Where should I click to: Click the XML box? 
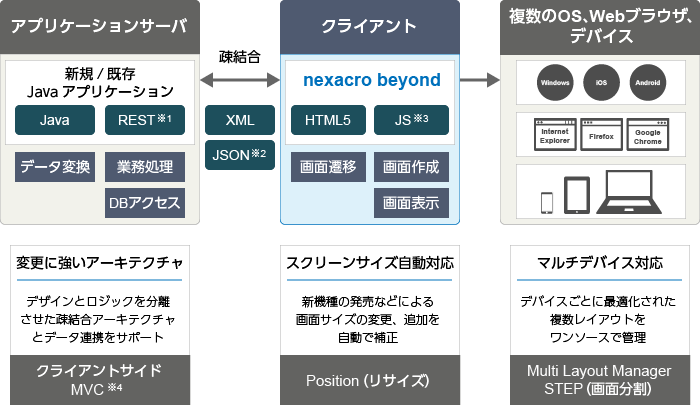(240, 120)
